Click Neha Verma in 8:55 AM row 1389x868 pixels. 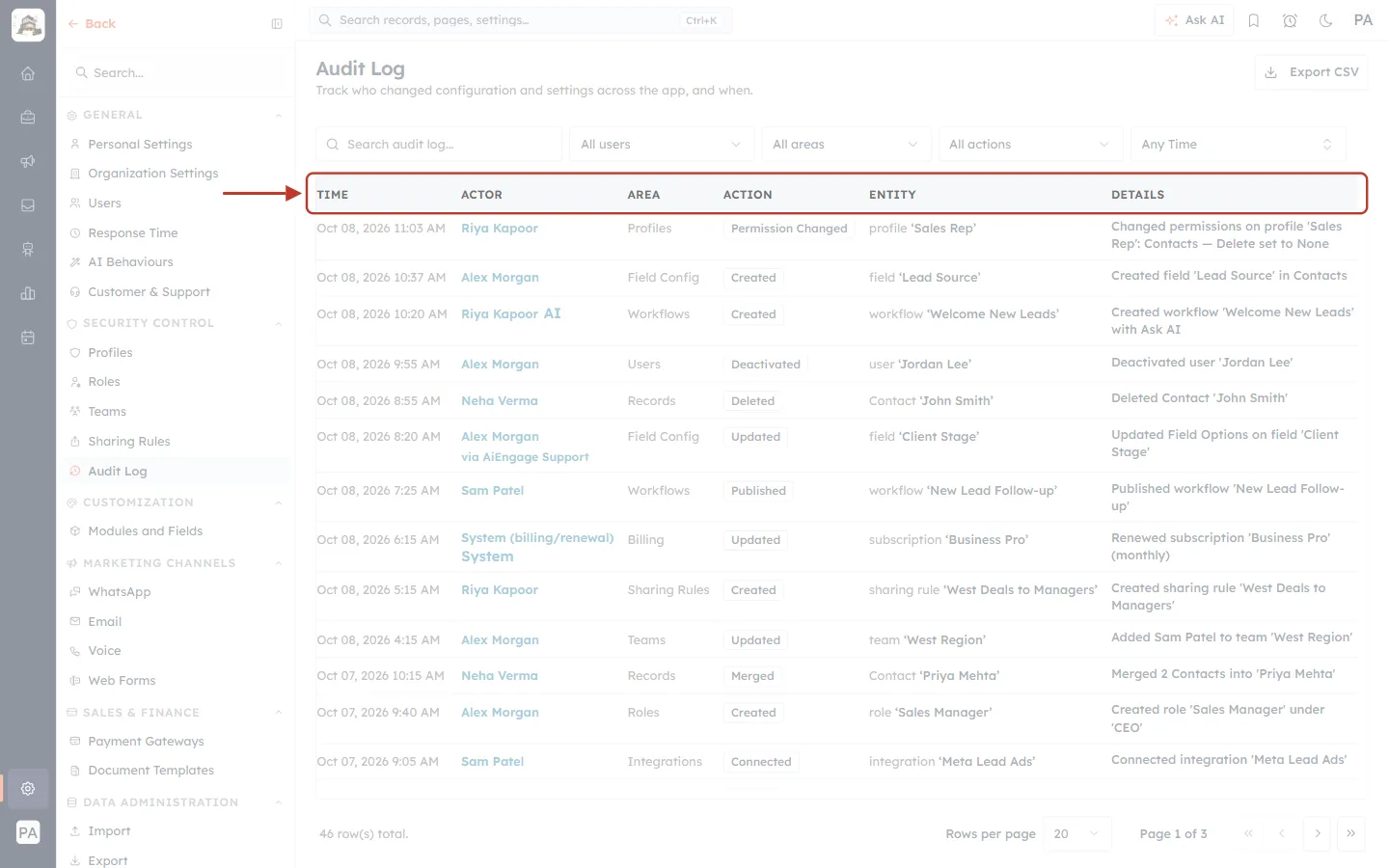pyautogui.click(x=500, y=401)
